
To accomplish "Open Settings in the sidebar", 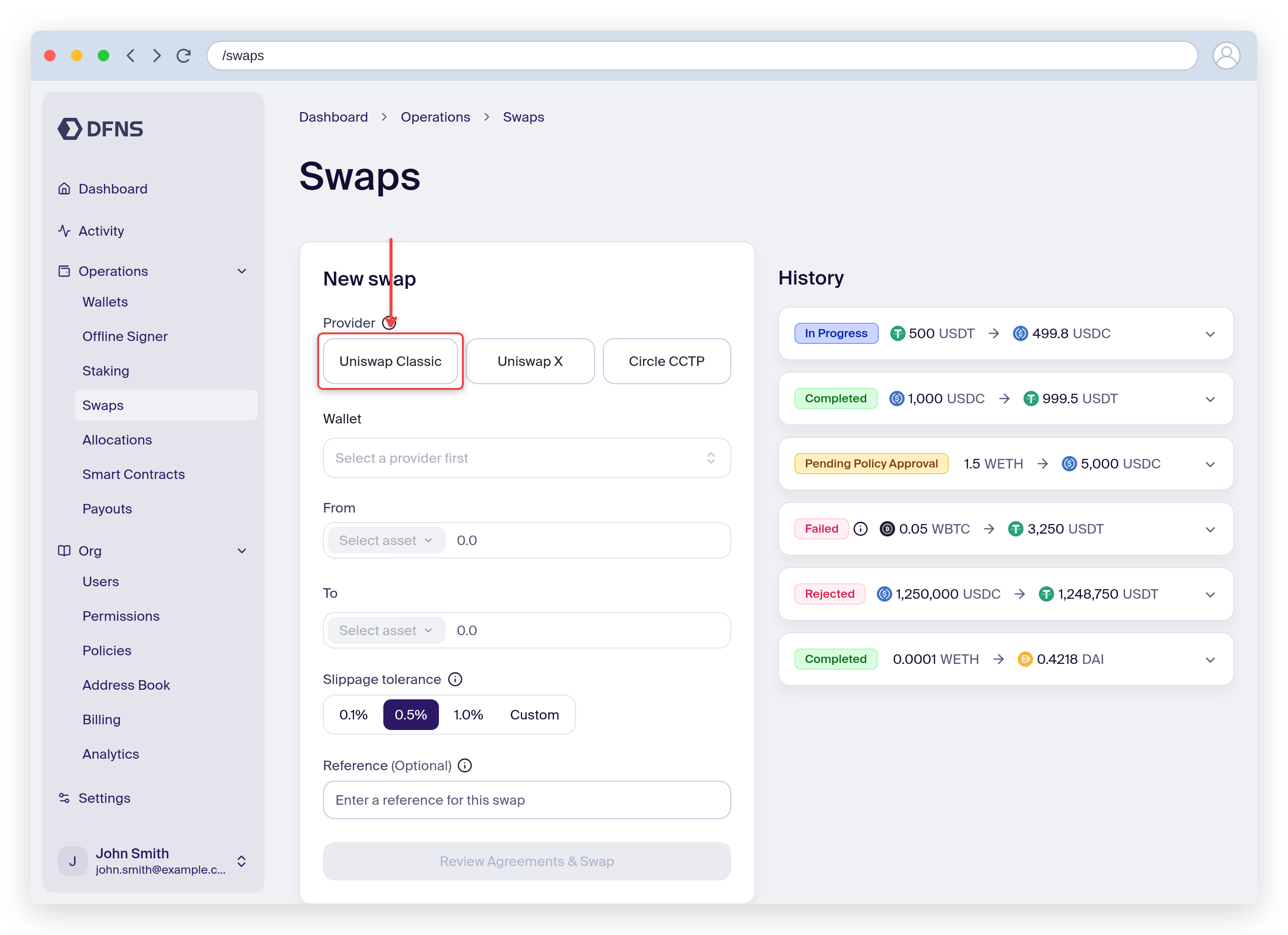I will point(94,798).
